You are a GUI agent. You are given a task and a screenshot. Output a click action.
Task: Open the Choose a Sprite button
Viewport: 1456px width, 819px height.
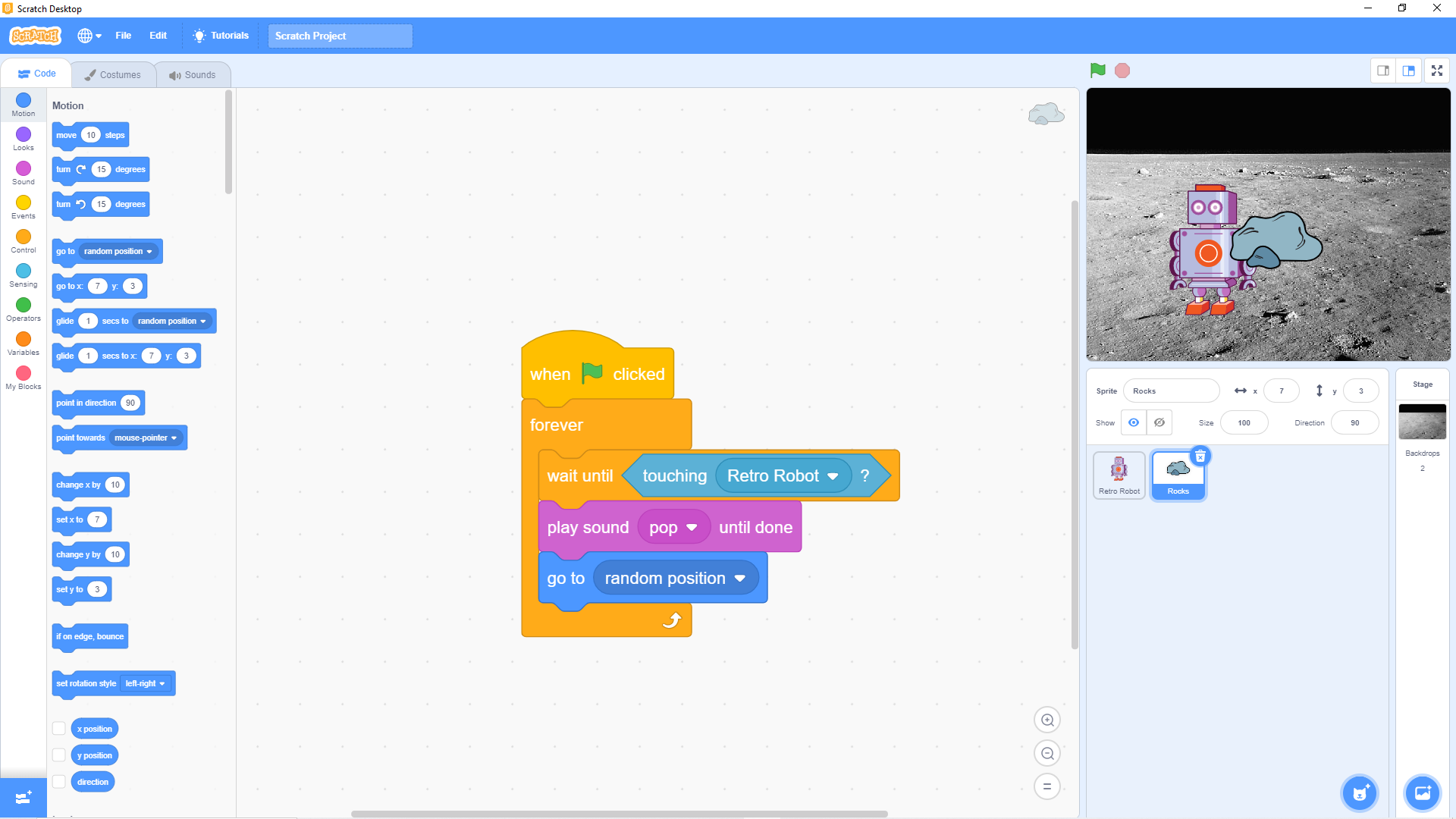pyautogui.click(x=1360, y=793)
